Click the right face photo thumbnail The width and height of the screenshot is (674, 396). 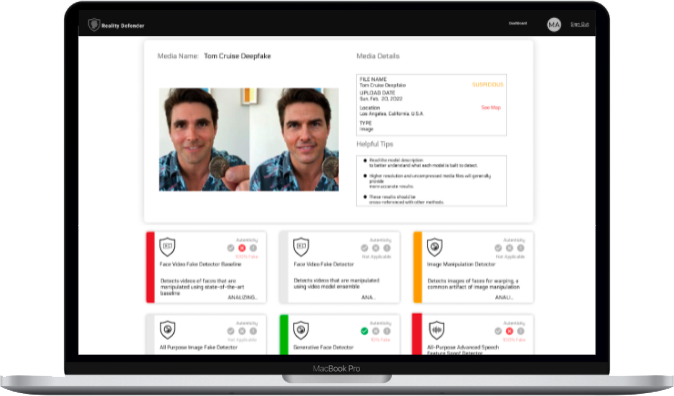click(294, 140)
